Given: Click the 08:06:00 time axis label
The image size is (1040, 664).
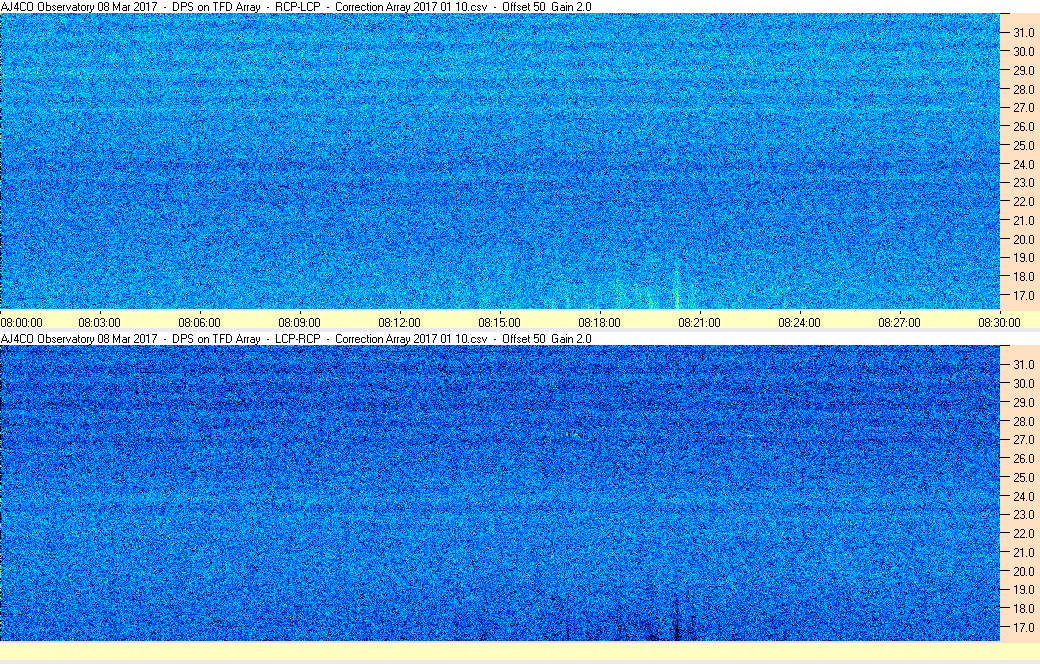Looking at the screenshot, I should coord(199,323).
